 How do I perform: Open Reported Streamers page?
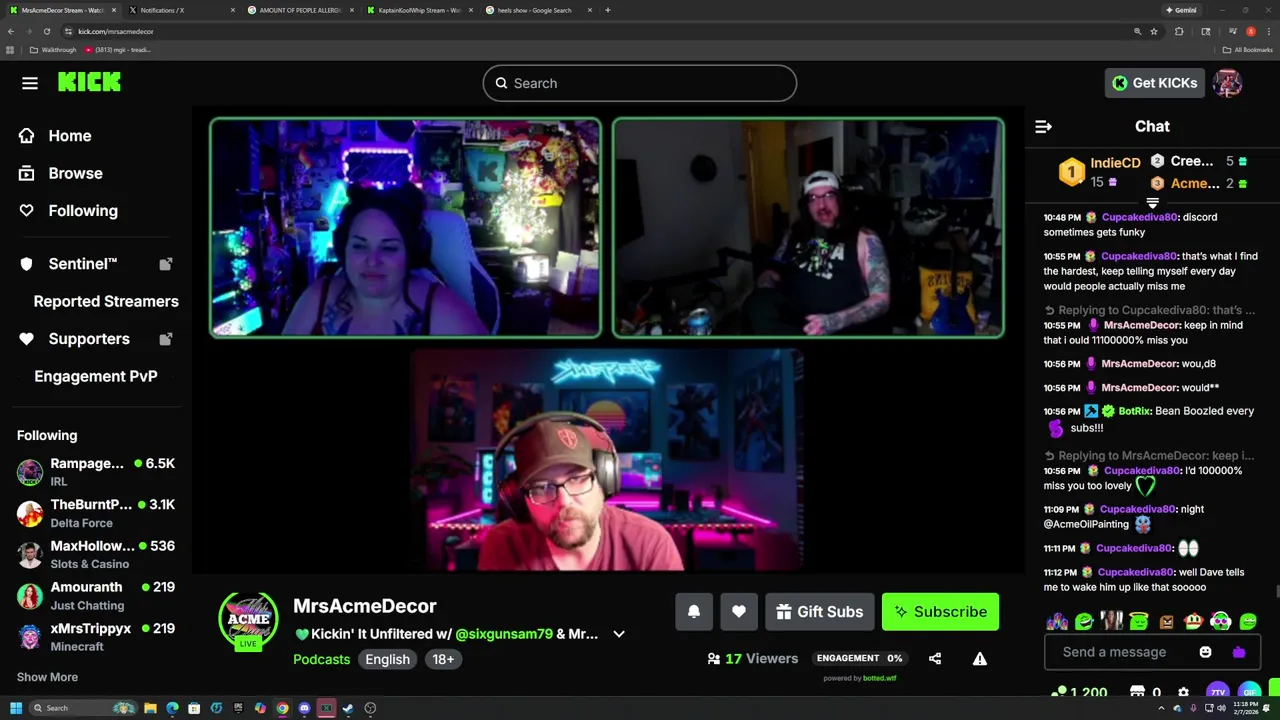tap(106, 301)
